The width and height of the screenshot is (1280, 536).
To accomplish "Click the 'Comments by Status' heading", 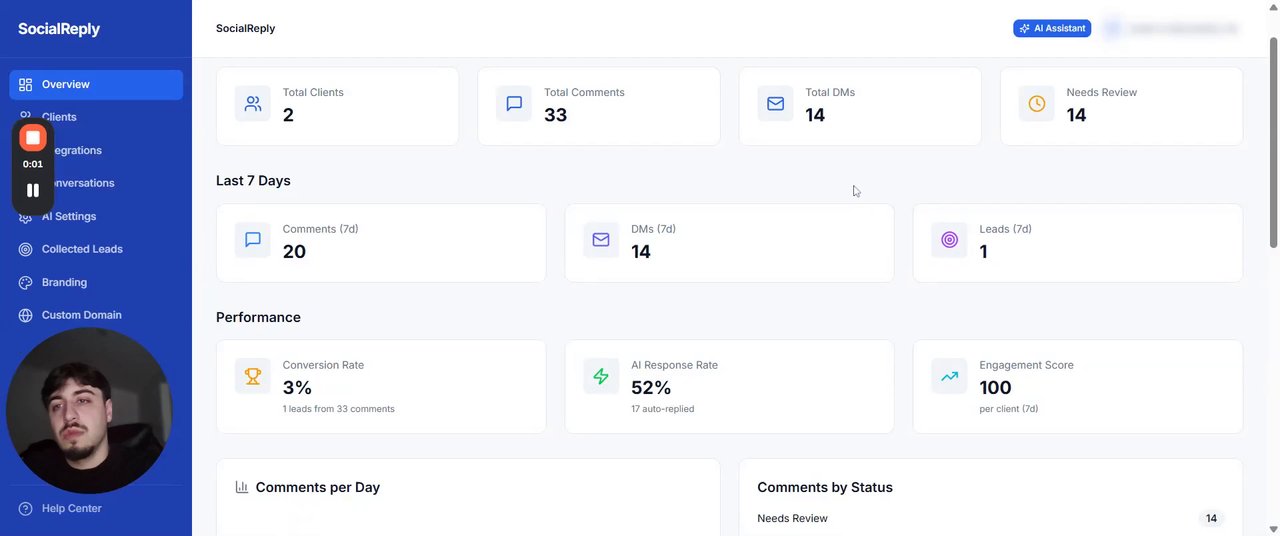I will (825, 487).
